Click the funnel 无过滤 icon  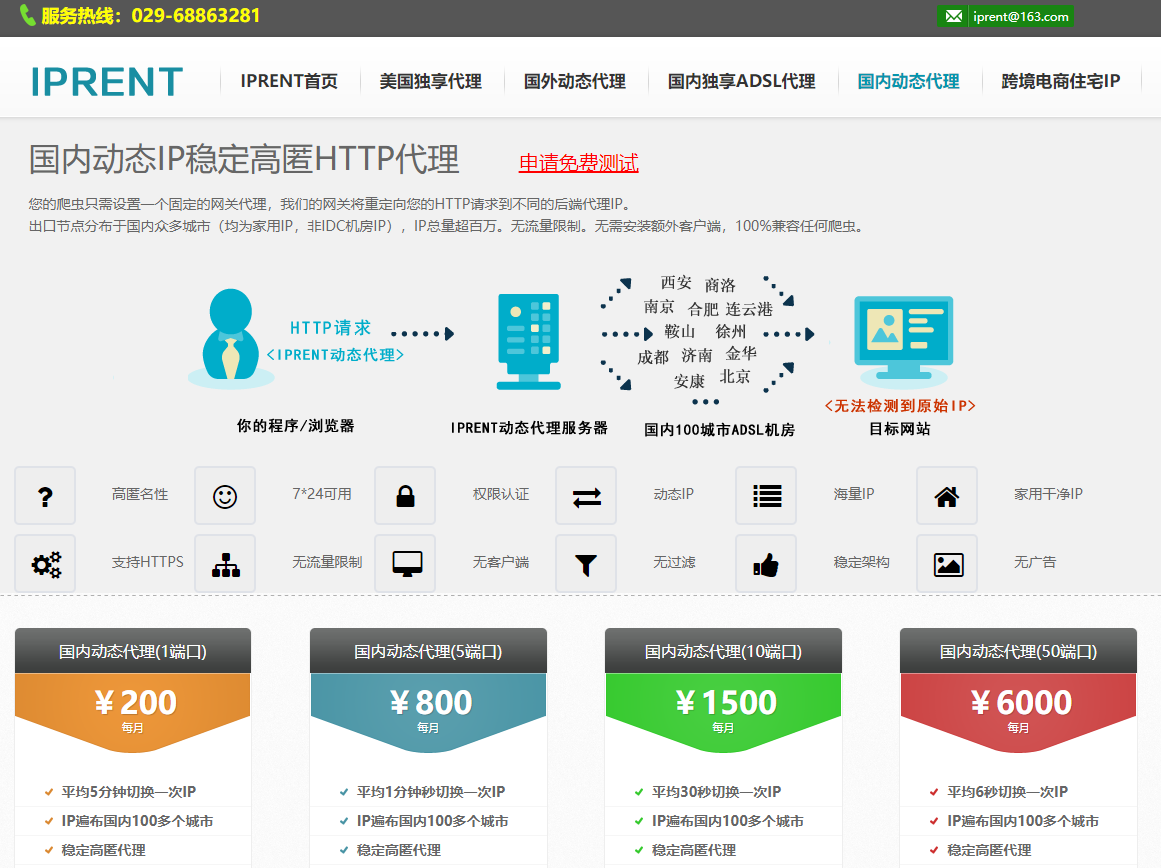pyautogui.click(x=586, y=564)
